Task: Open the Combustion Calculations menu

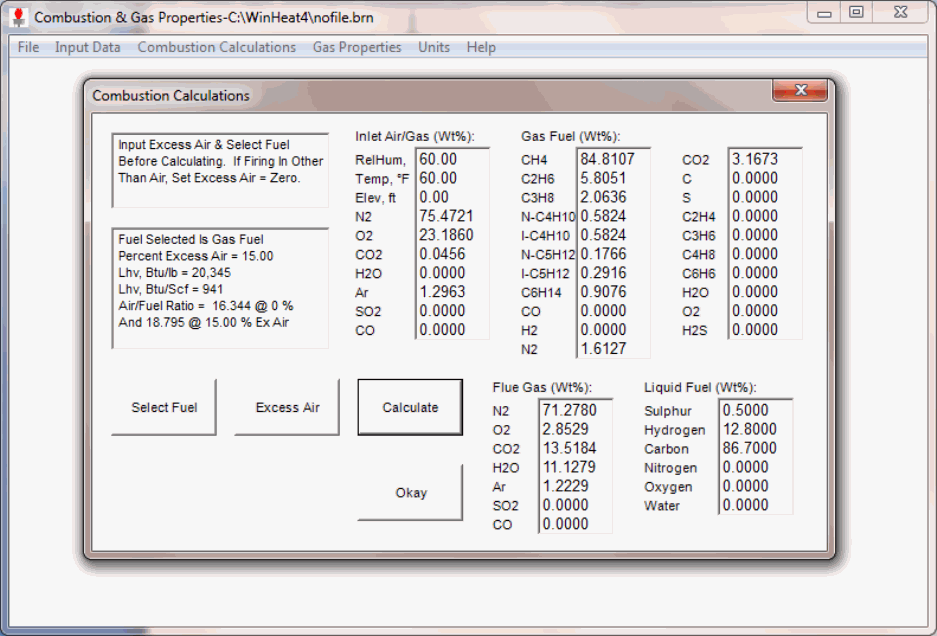Action: (x=216, y=47)
